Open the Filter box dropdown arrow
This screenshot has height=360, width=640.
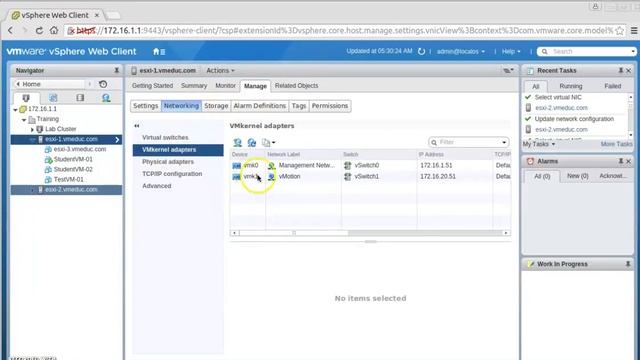point(504,142)
